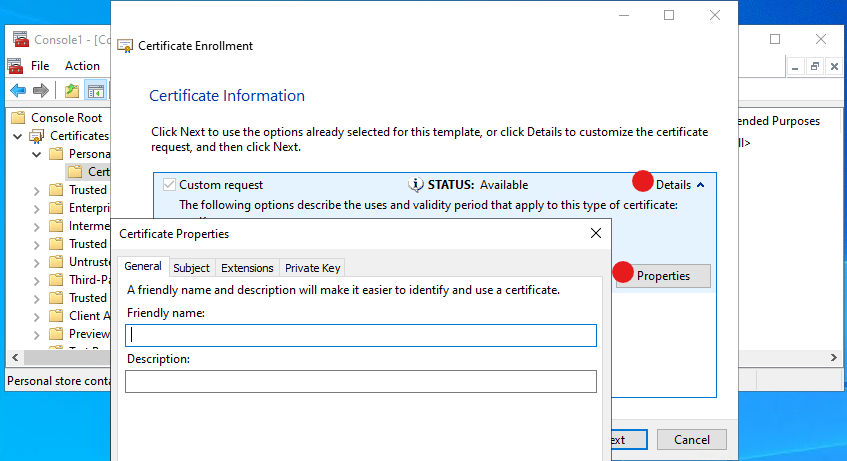Click the Third-Party folder icon in tree

point(56,280)
